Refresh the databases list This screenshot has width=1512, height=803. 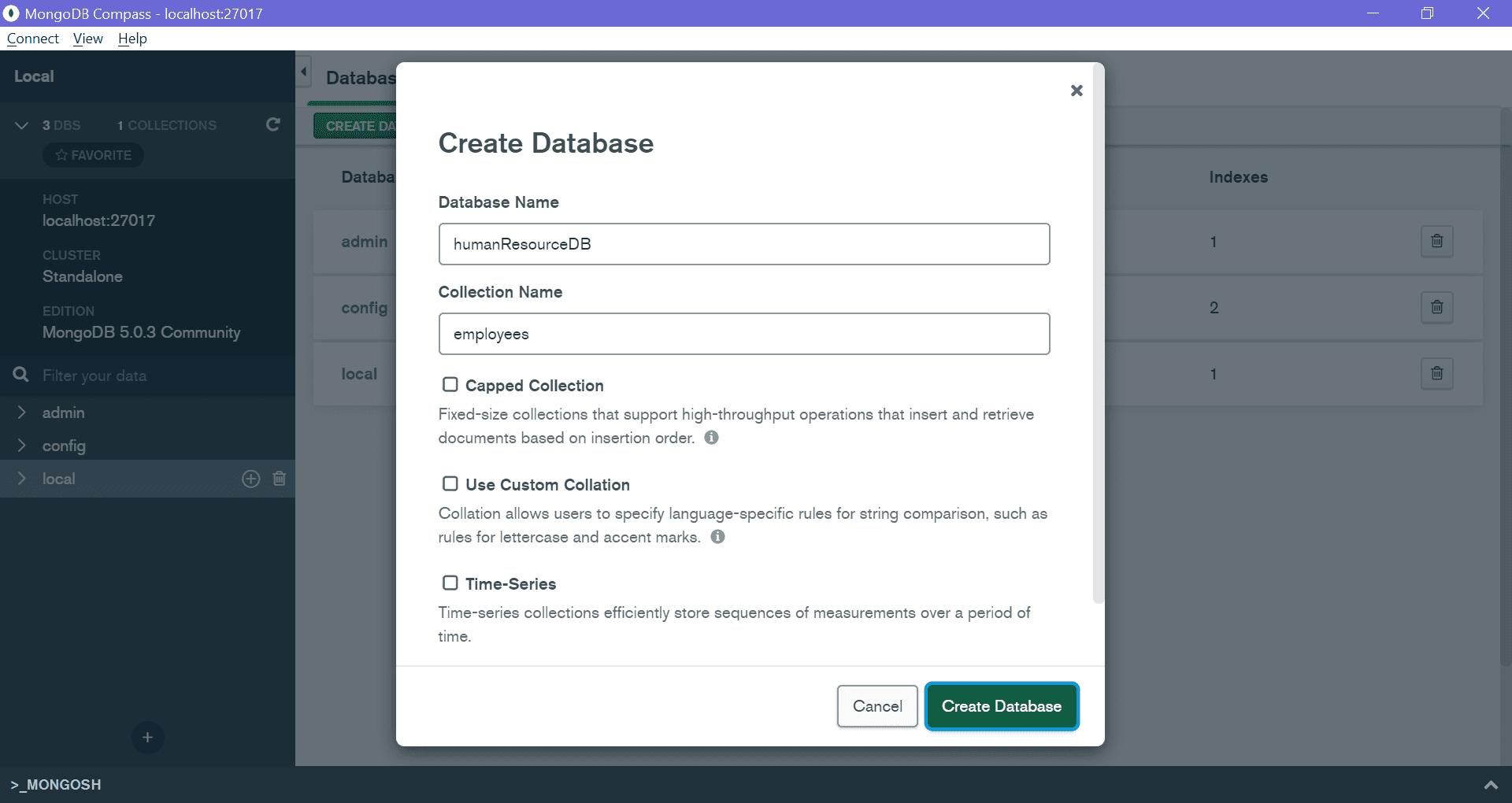click(272, 124)
